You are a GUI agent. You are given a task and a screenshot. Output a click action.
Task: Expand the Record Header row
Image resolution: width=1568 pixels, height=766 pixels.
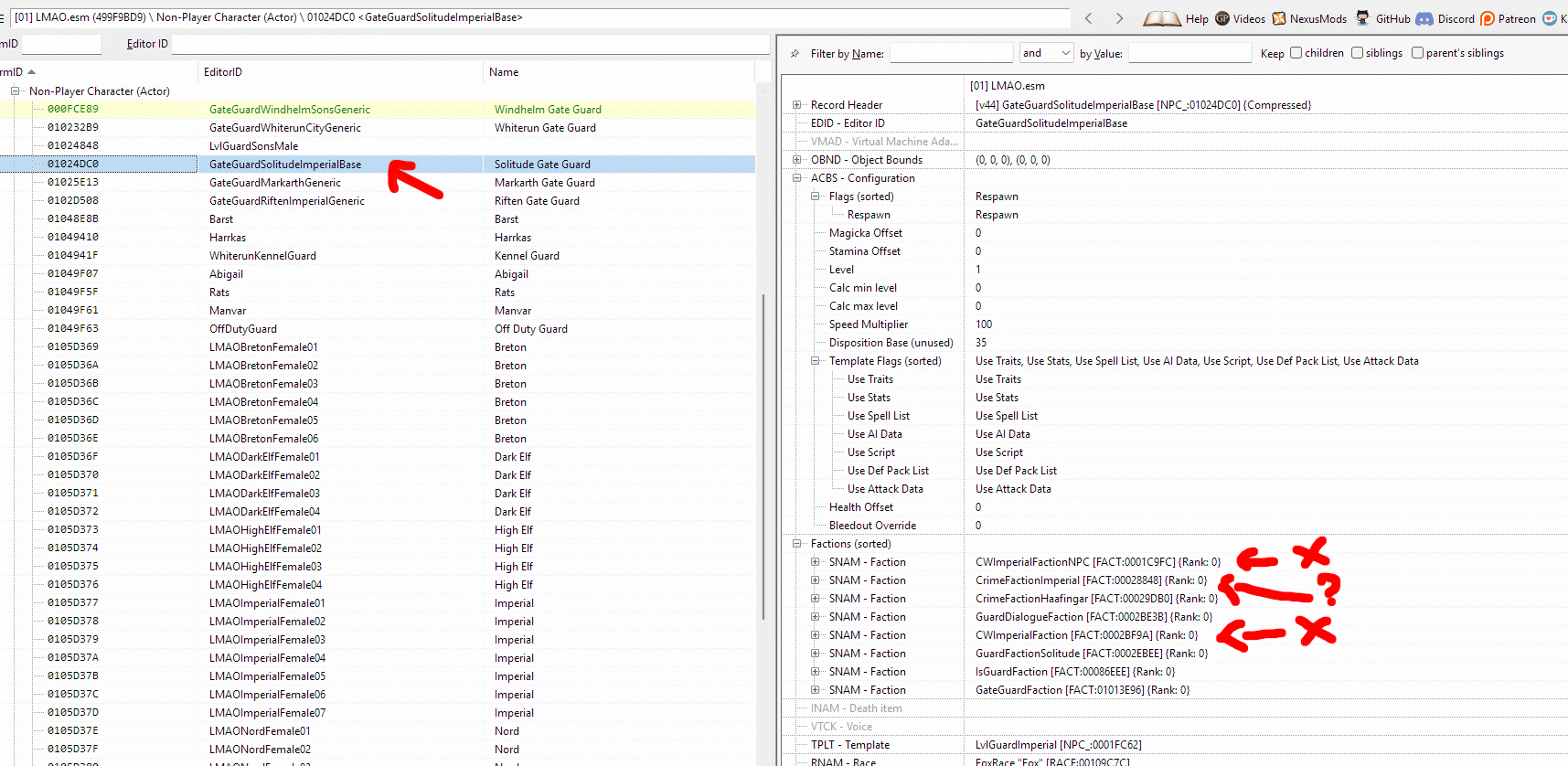tap(796, 105)
